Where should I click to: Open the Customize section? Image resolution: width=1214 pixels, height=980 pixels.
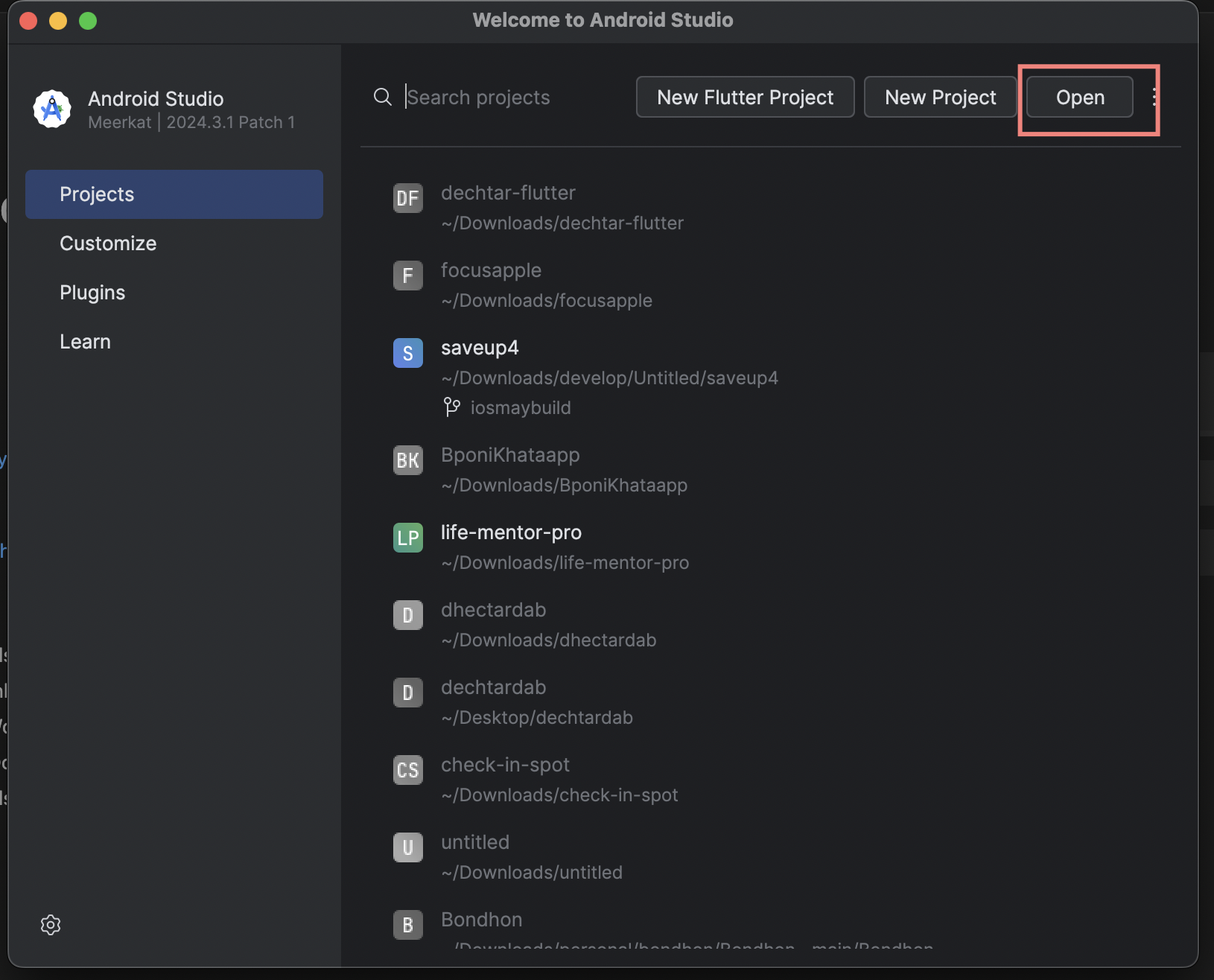click(x=108, y=243)
